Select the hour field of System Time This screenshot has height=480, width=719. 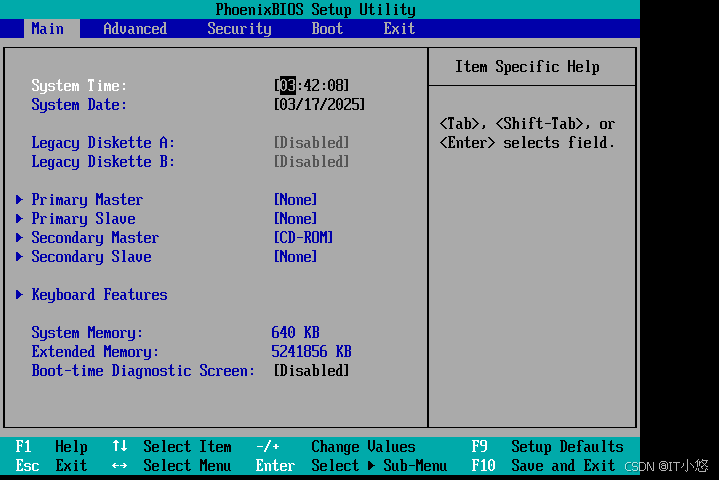(288, 85)
